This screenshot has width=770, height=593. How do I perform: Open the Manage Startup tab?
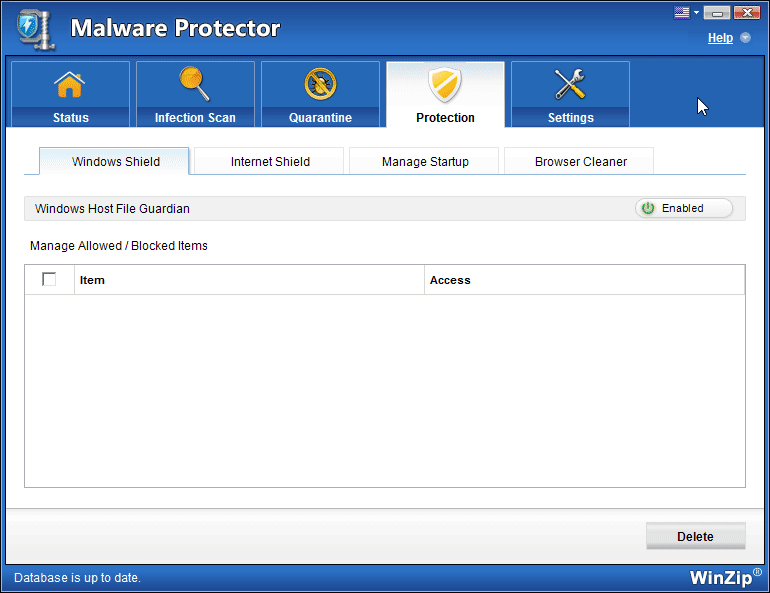(425, 161)
